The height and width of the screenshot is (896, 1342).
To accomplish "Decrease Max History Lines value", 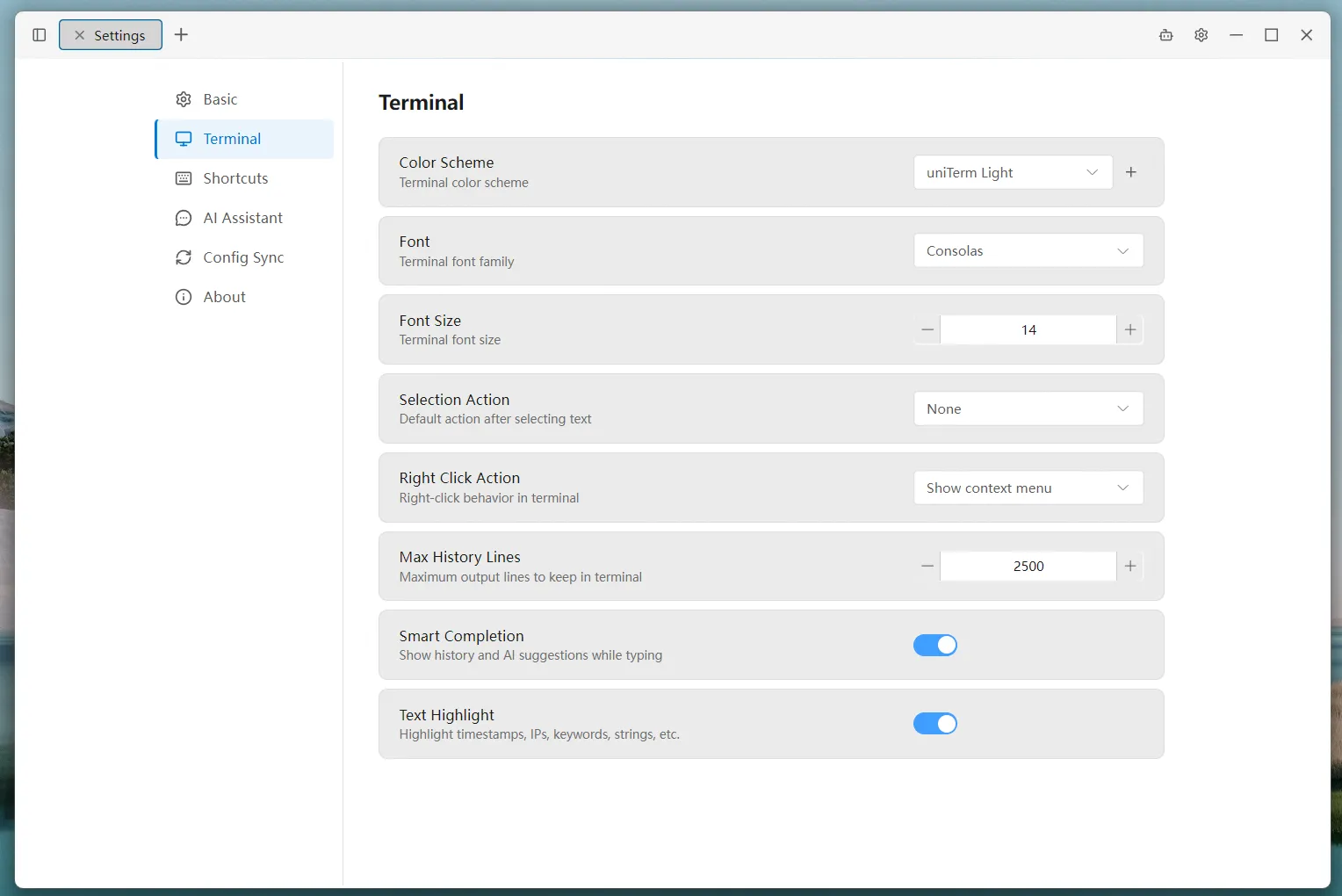I will (927, 566).
